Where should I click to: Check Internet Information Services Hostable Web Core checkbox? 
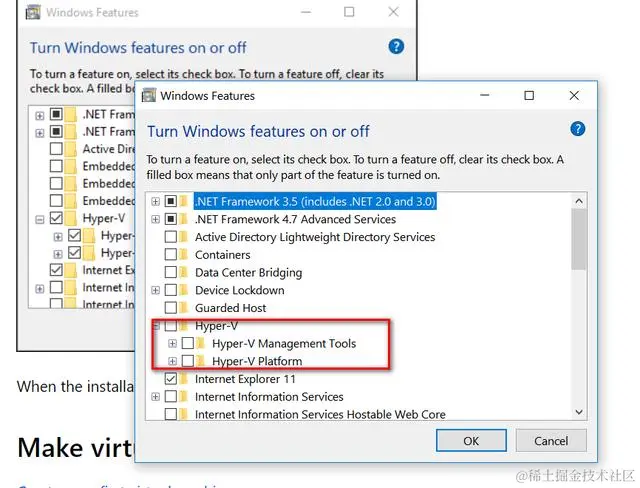coord(171,414)
